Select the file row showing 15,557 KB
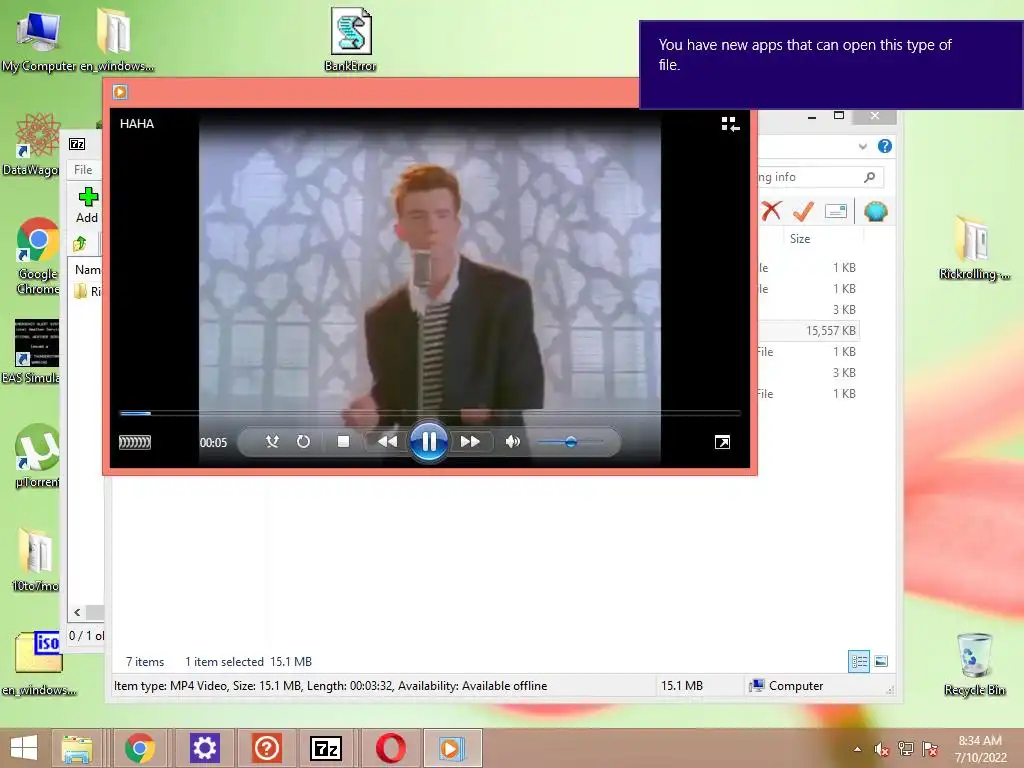 808,330
